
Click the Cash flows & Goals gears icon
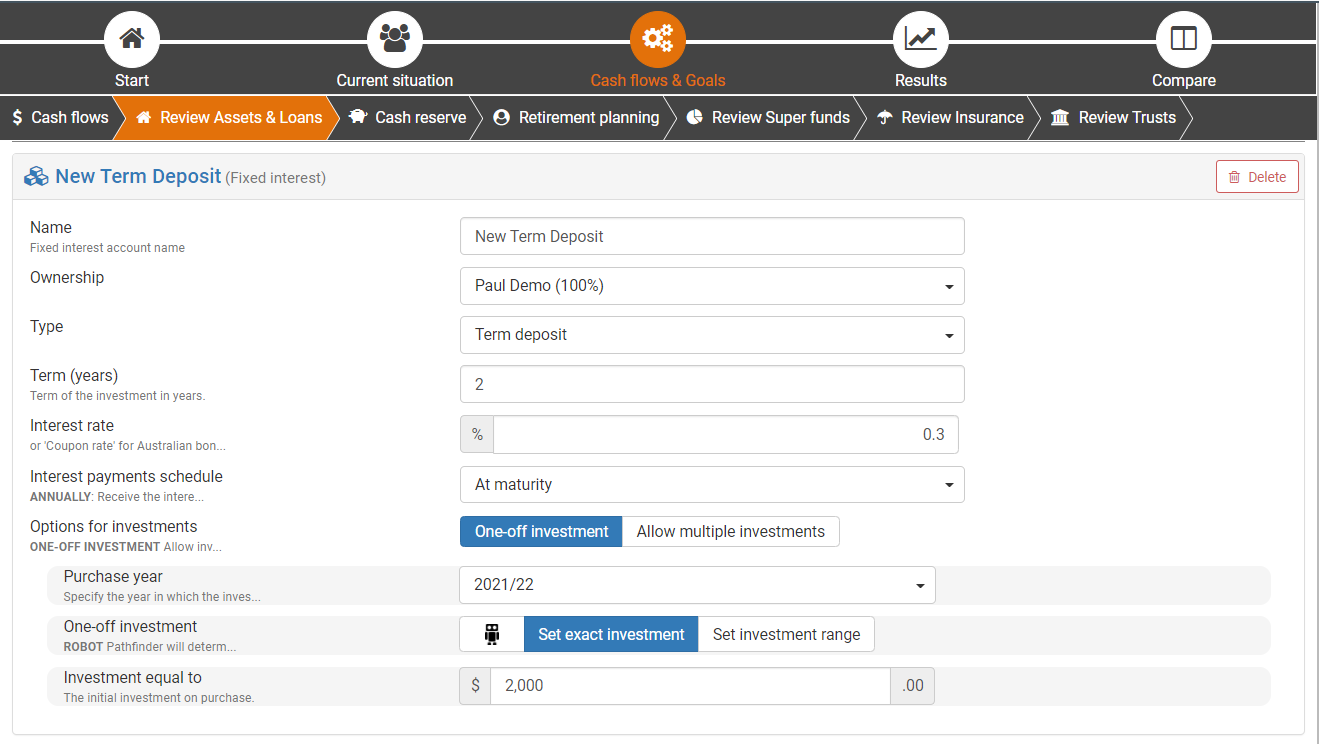point(657,39)
